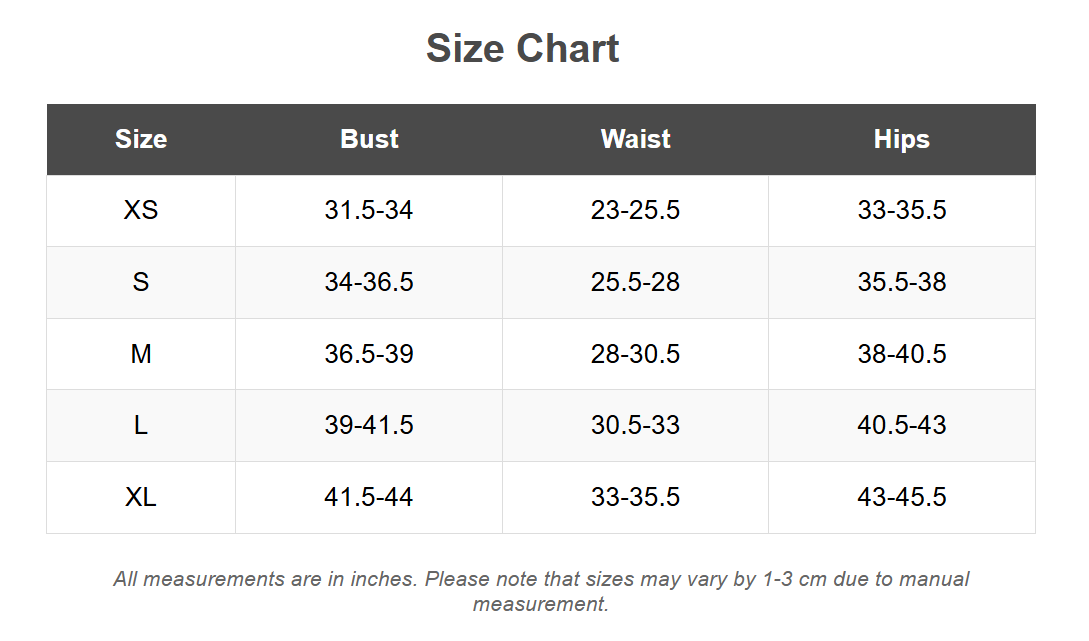Click S hips value 35.5-38

pos(901,282)
